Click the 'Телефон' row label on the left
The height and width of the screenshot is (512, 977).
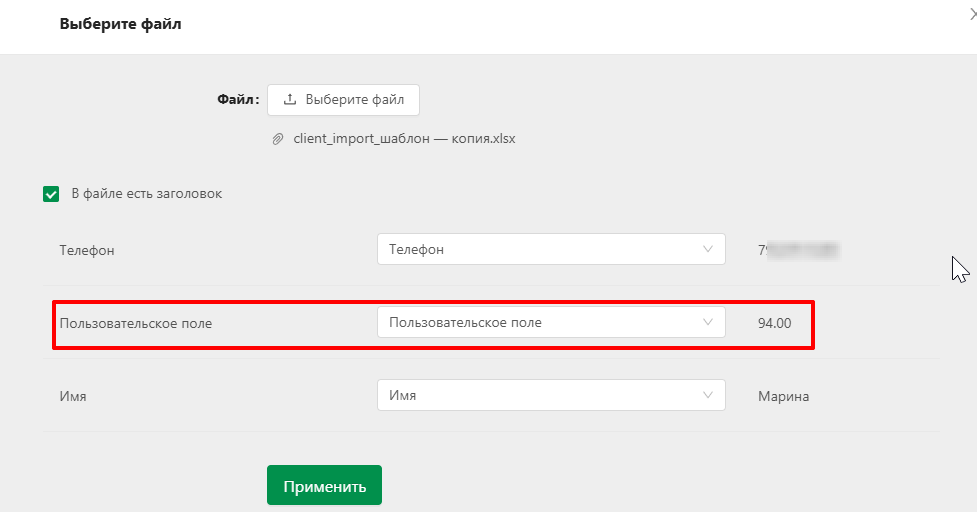coord(87,250)
